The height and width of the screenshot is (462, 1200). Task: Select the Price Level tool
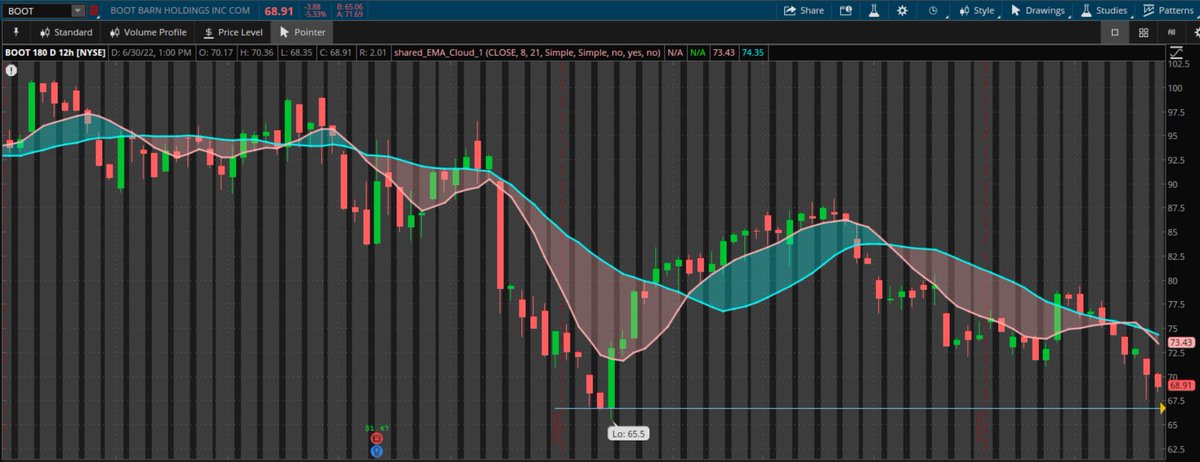pyautogui.click(x=232, y=32)
